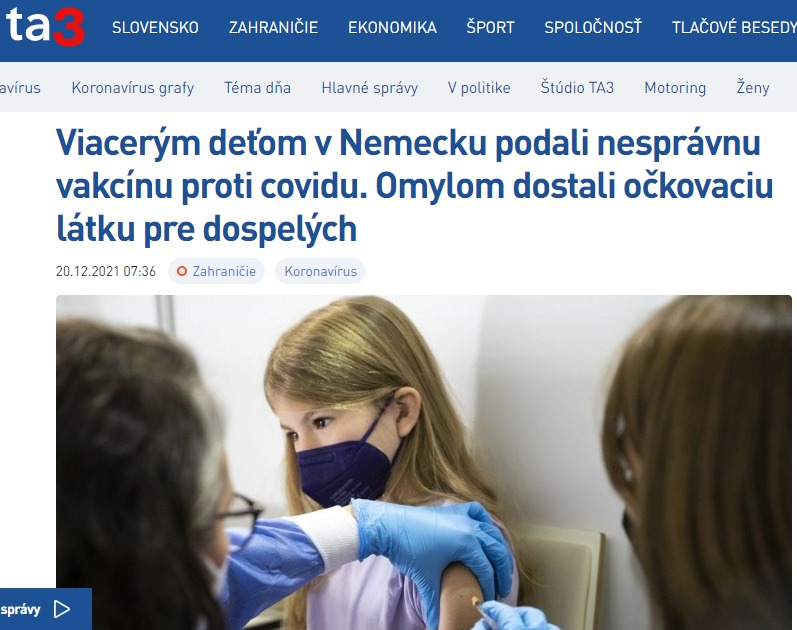Open SLOVENSKO menu section

(155, 27)
